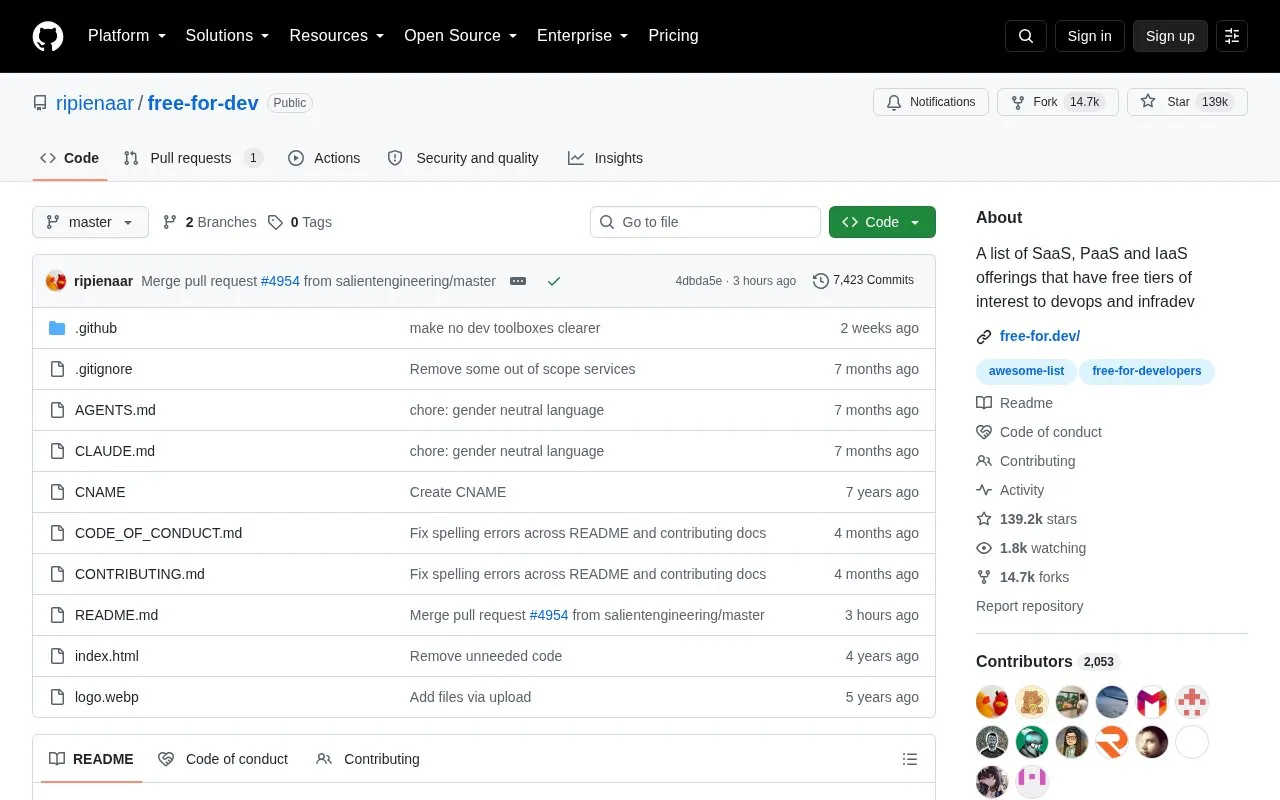
Task: Open the first contributor avatar
Action: 992,702
